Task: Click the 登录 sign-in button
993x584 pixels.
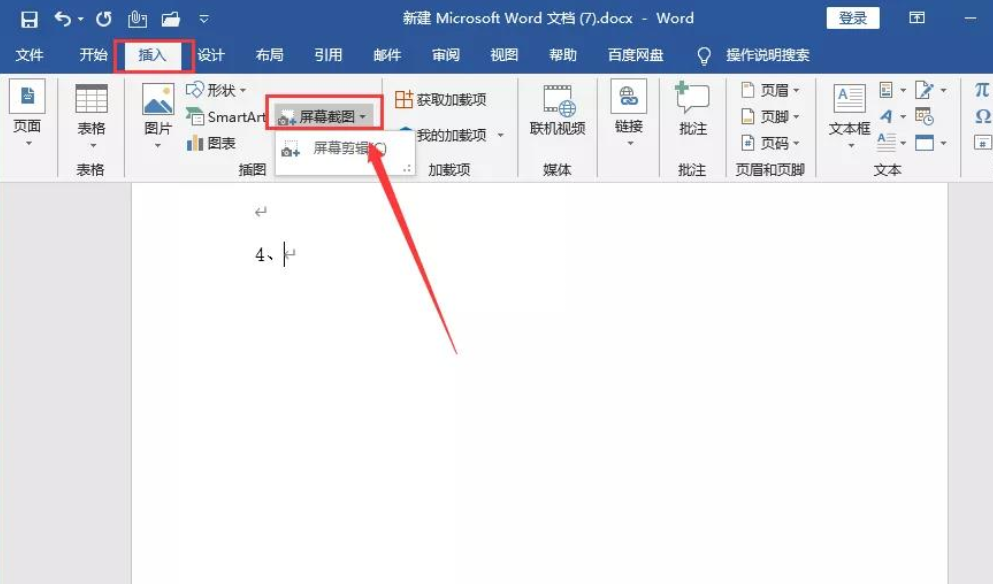Action: (x=853, y=18)
